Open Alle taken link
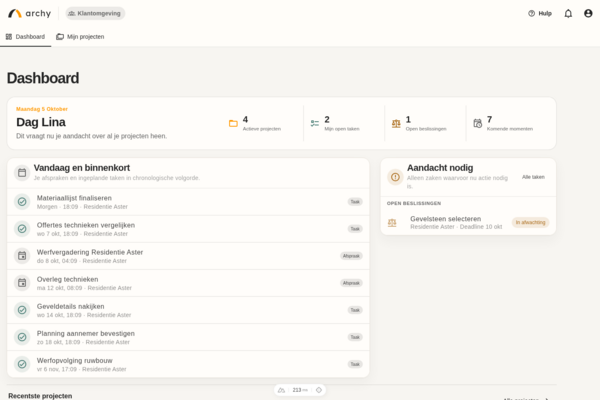This screenshot has width=600, height=400. click(x=533, y=177)
